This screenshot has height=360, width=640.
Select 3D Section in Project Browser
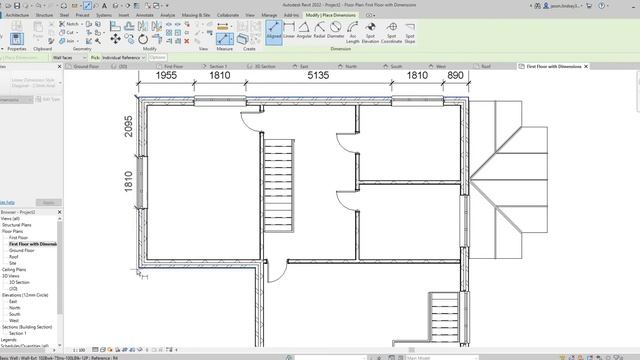tap(19, 282)
